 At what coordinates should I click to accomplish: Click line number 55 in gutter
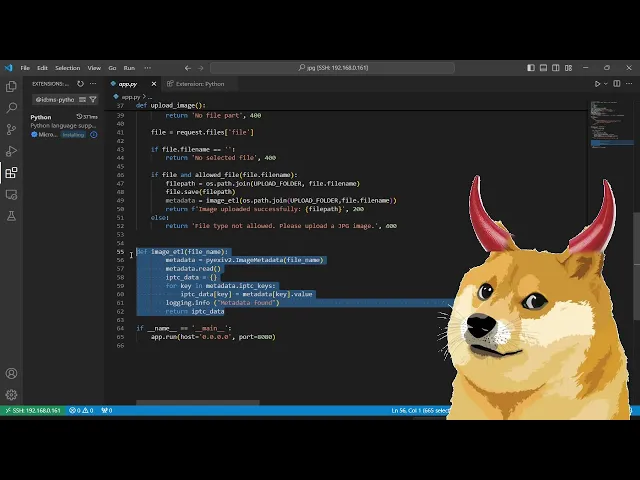point(120,251)
